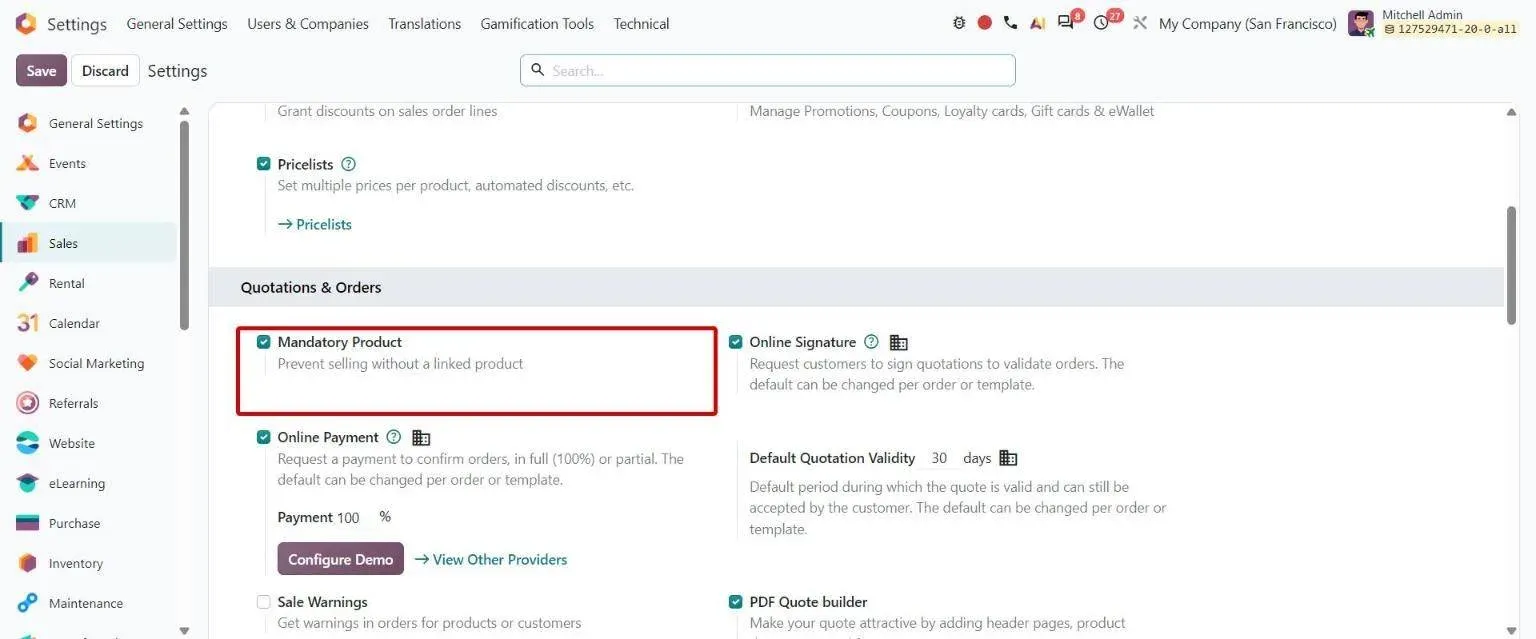Click the Referrals app icon in sidebar
The width and height of the screenshot is (1536, 639).
pos(28,403)
